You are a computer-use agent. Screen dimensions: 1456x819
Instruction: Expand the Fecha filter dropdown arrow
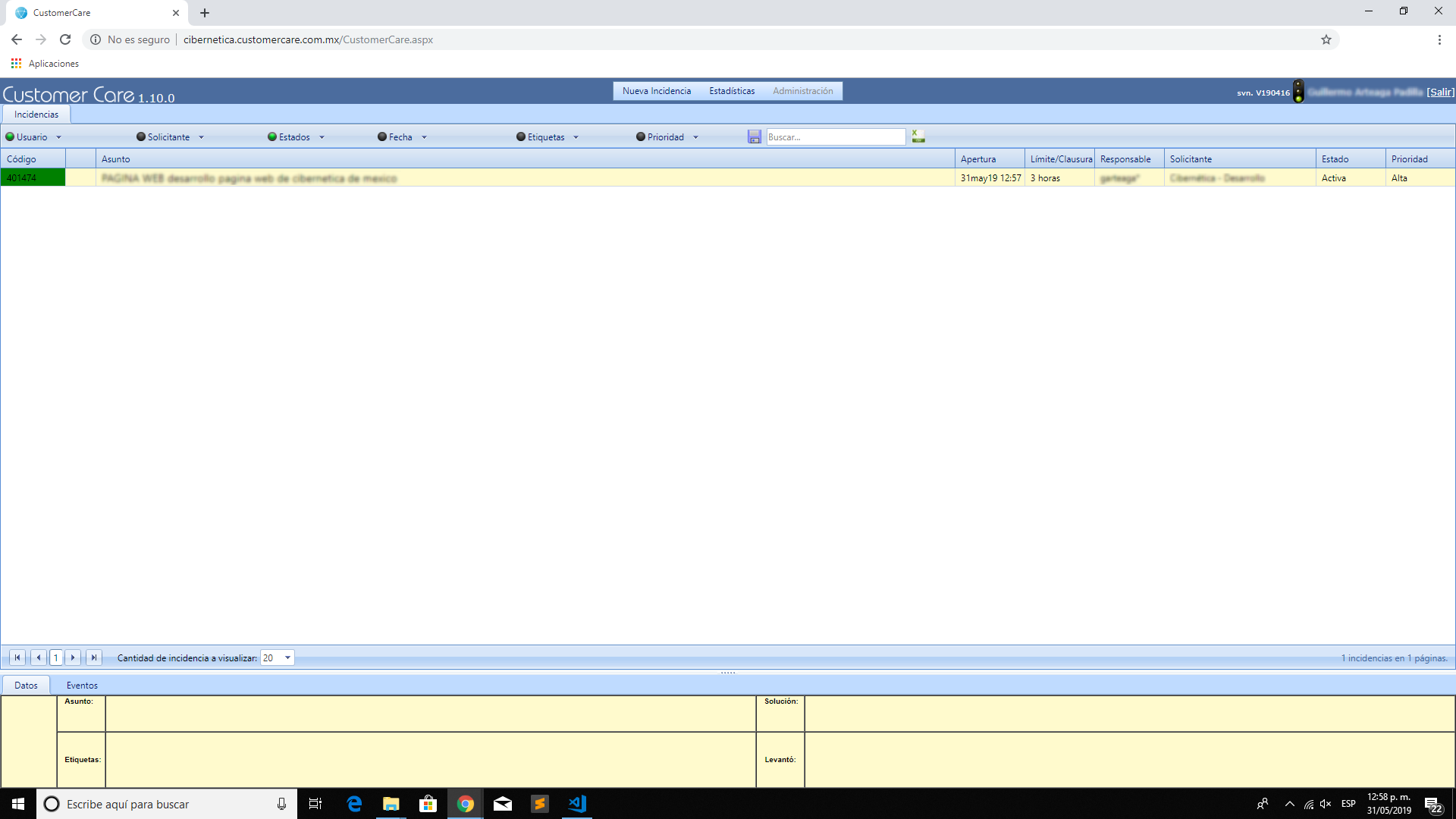(424, 137)
